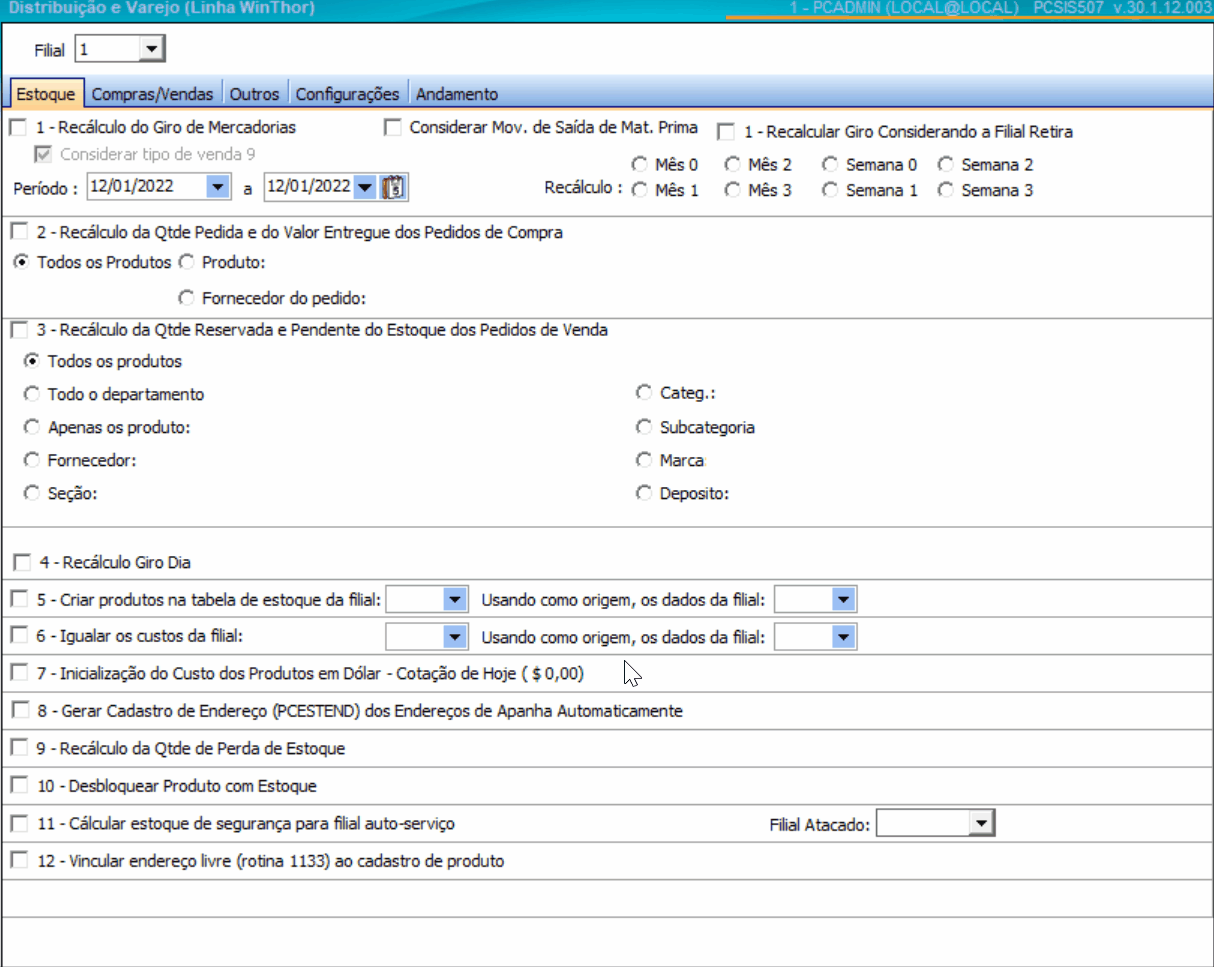Open filial dropdown for option 6 Igualar custos
This screenshot has height=967, width=1214.
[455, 636]
